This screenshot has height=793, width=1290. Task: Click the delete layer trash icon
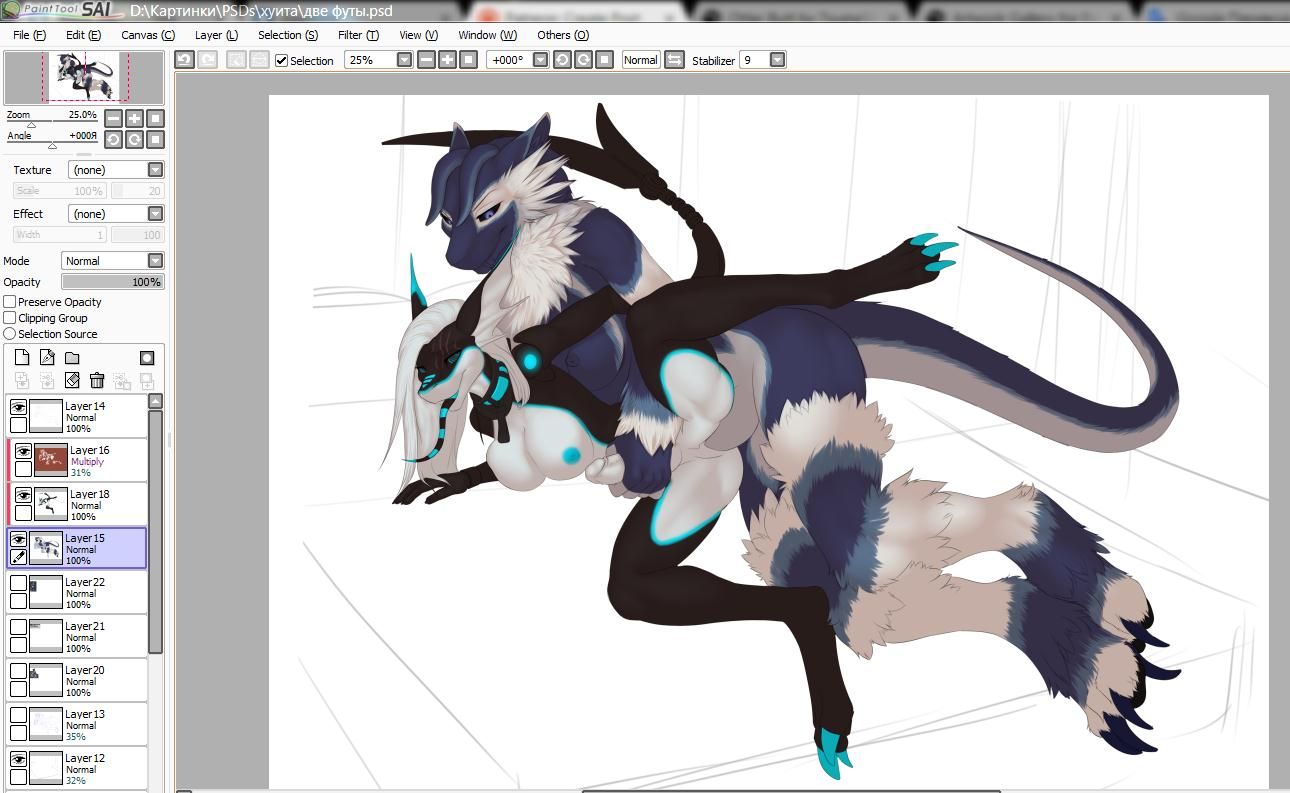click(97, 380)
